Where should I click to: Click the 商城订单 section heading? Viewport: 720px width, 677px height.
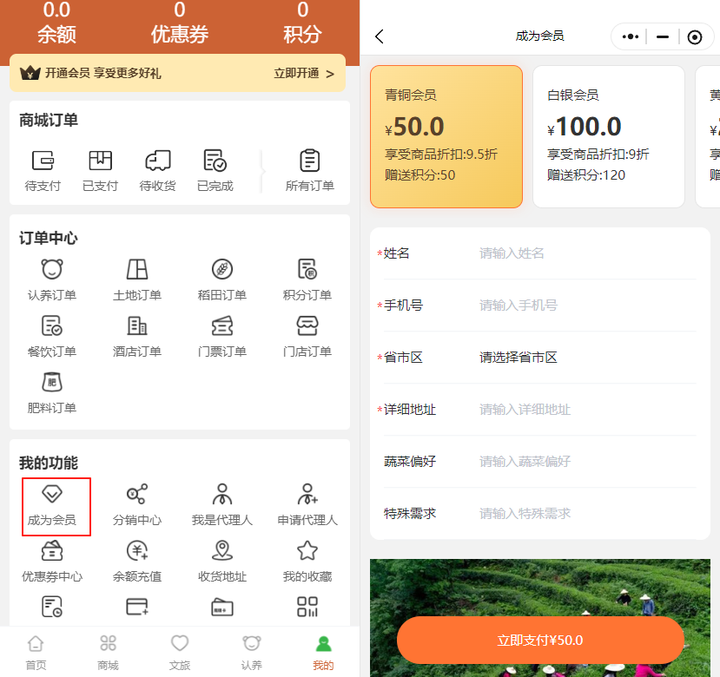(48, 120)
